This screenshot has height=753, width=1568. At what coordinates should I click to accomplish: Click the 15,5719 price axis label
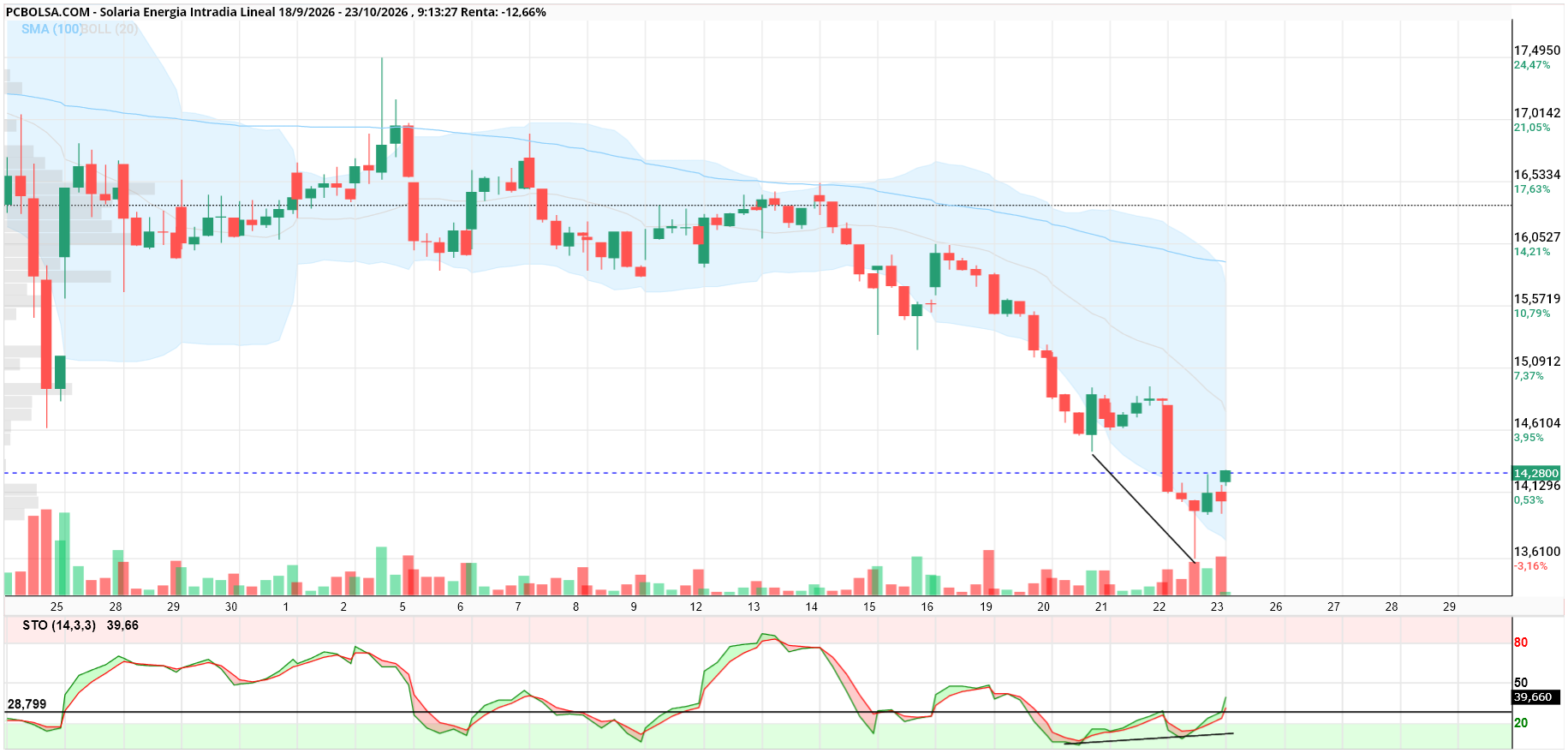(1537, 299)
